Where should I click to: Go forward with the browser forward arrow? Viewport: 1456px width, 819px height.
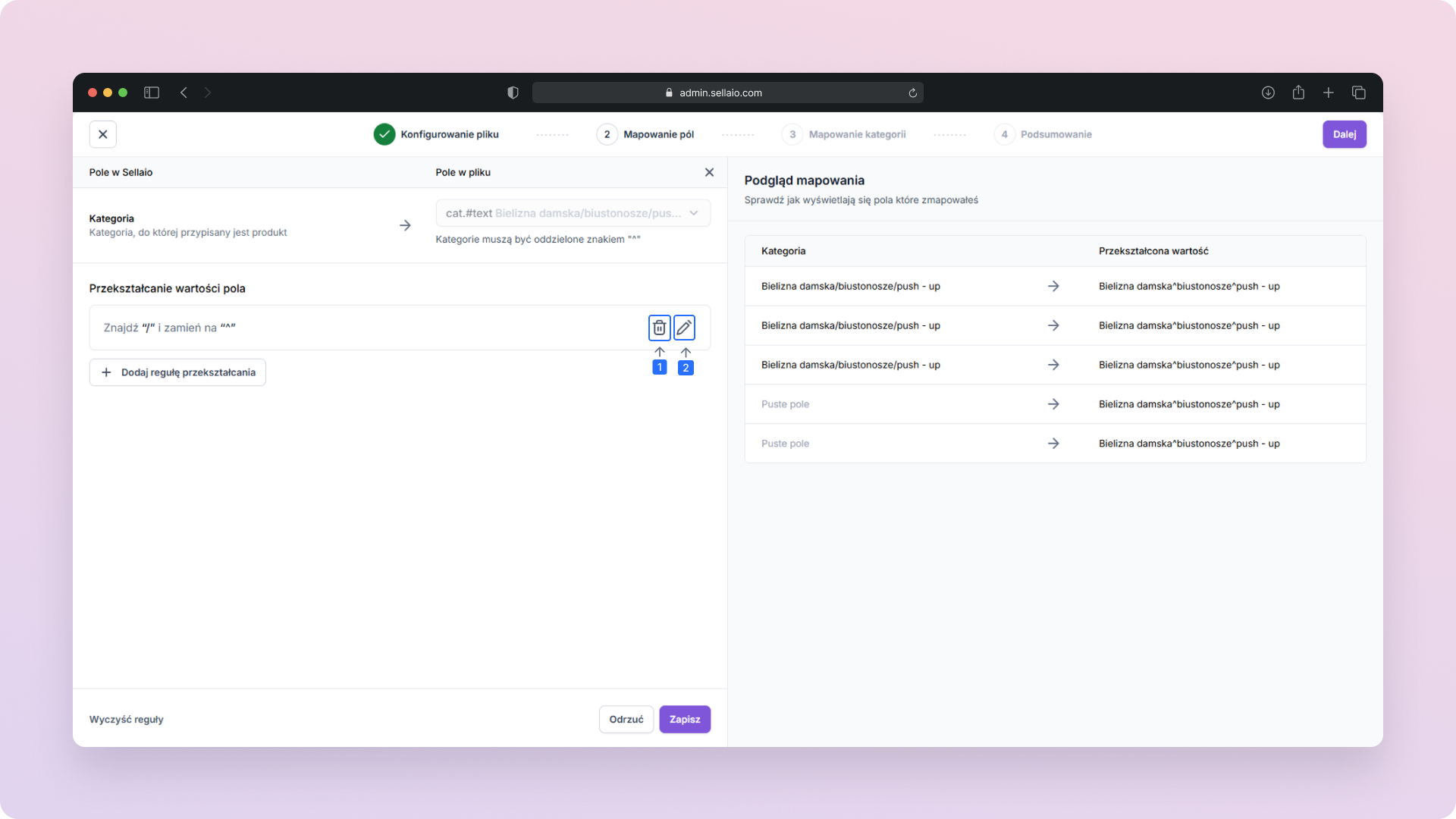tap(208, 93)
